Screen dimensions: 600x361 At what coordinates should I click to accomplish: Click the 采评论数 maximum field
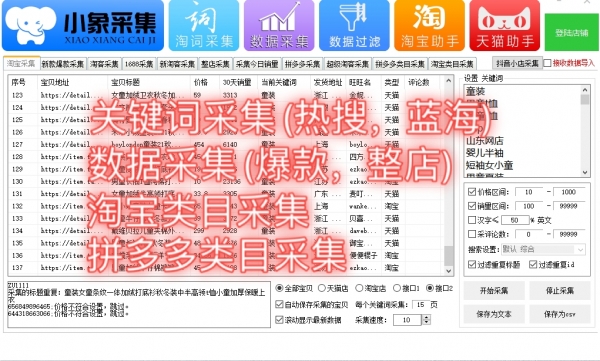click(x=569, y=234)
